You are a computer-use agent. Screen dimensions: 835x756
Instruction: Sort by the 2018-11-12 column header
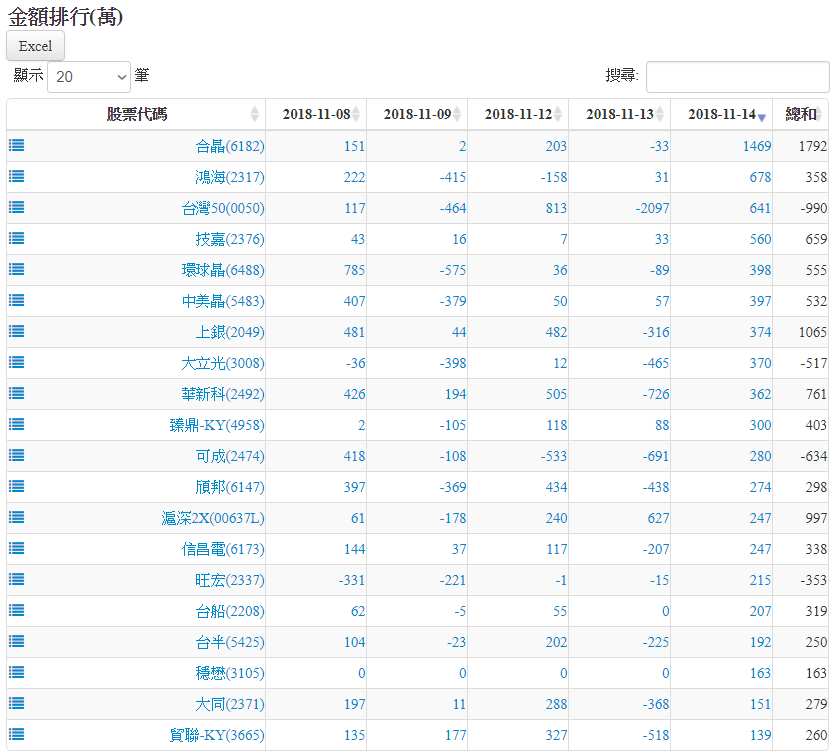[x=518, y=114]
